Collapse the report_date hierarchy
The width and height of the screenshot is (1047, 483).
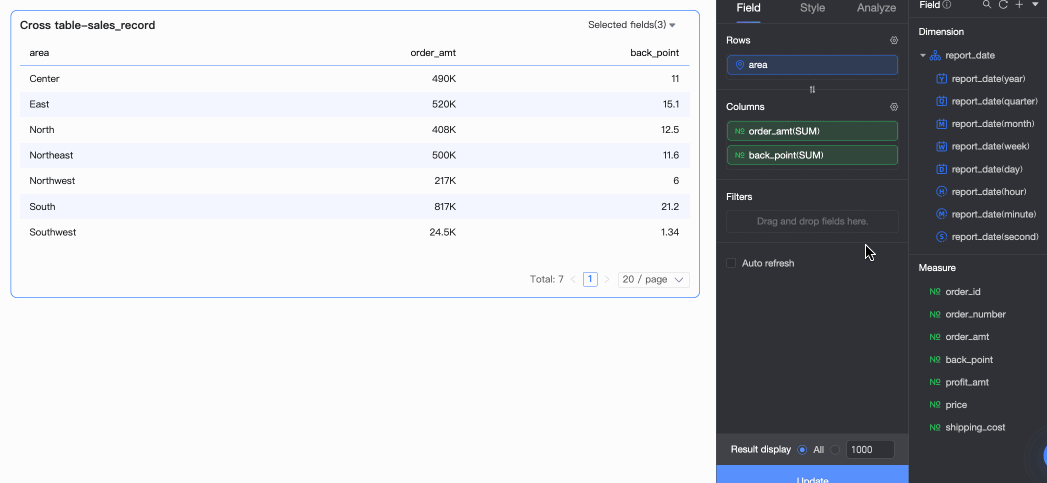click(923, 55)
